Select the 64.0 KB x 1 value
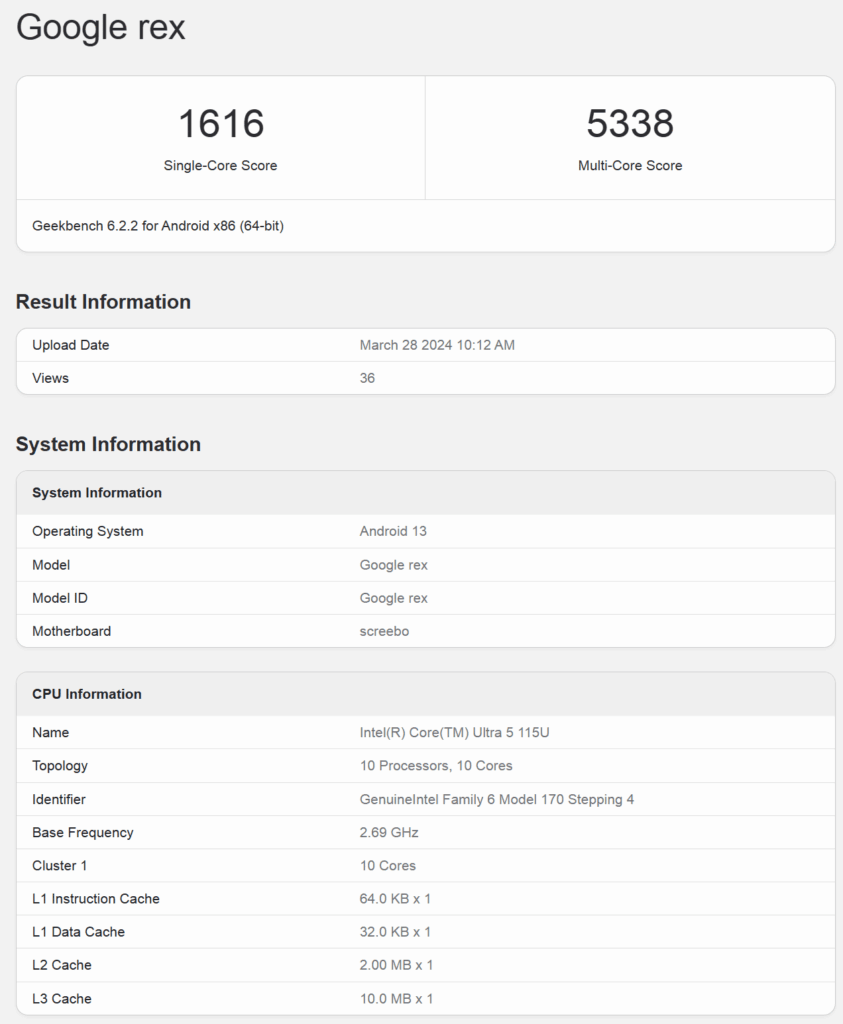843x1024 pixels. coord(395,899)
